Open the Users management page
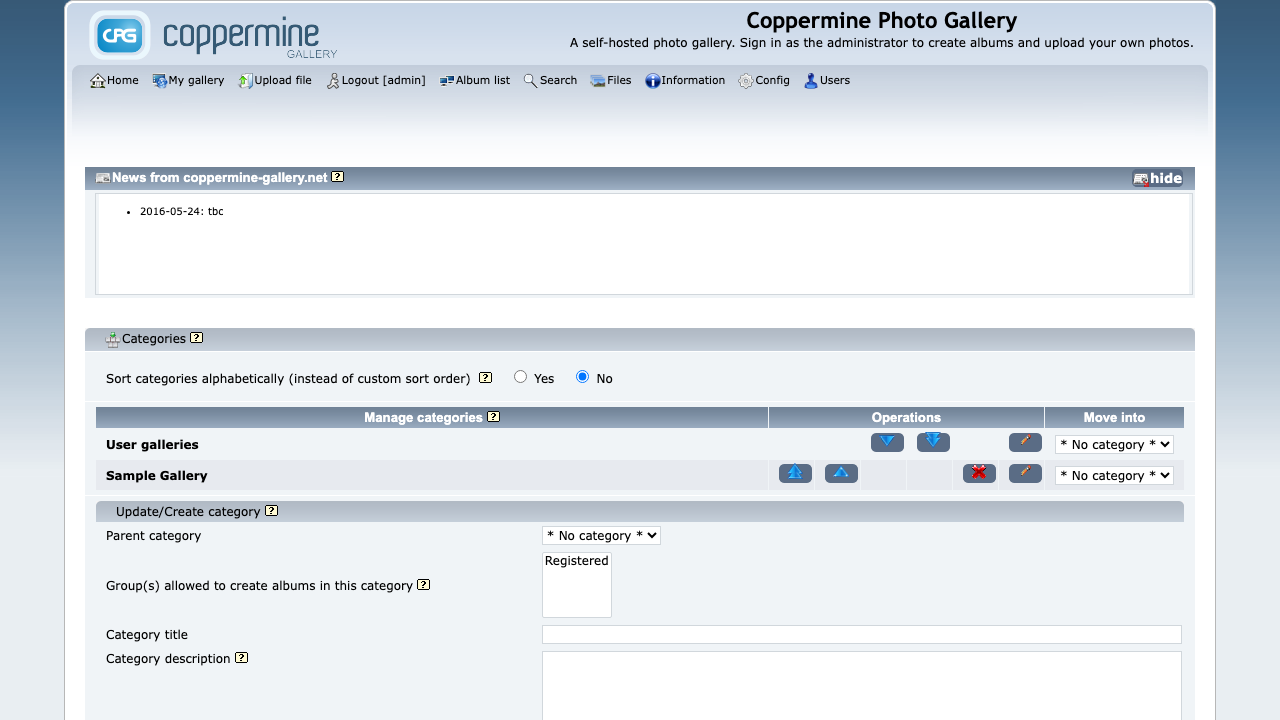Viewport: 1280px width, 720px height. (827, 80)
